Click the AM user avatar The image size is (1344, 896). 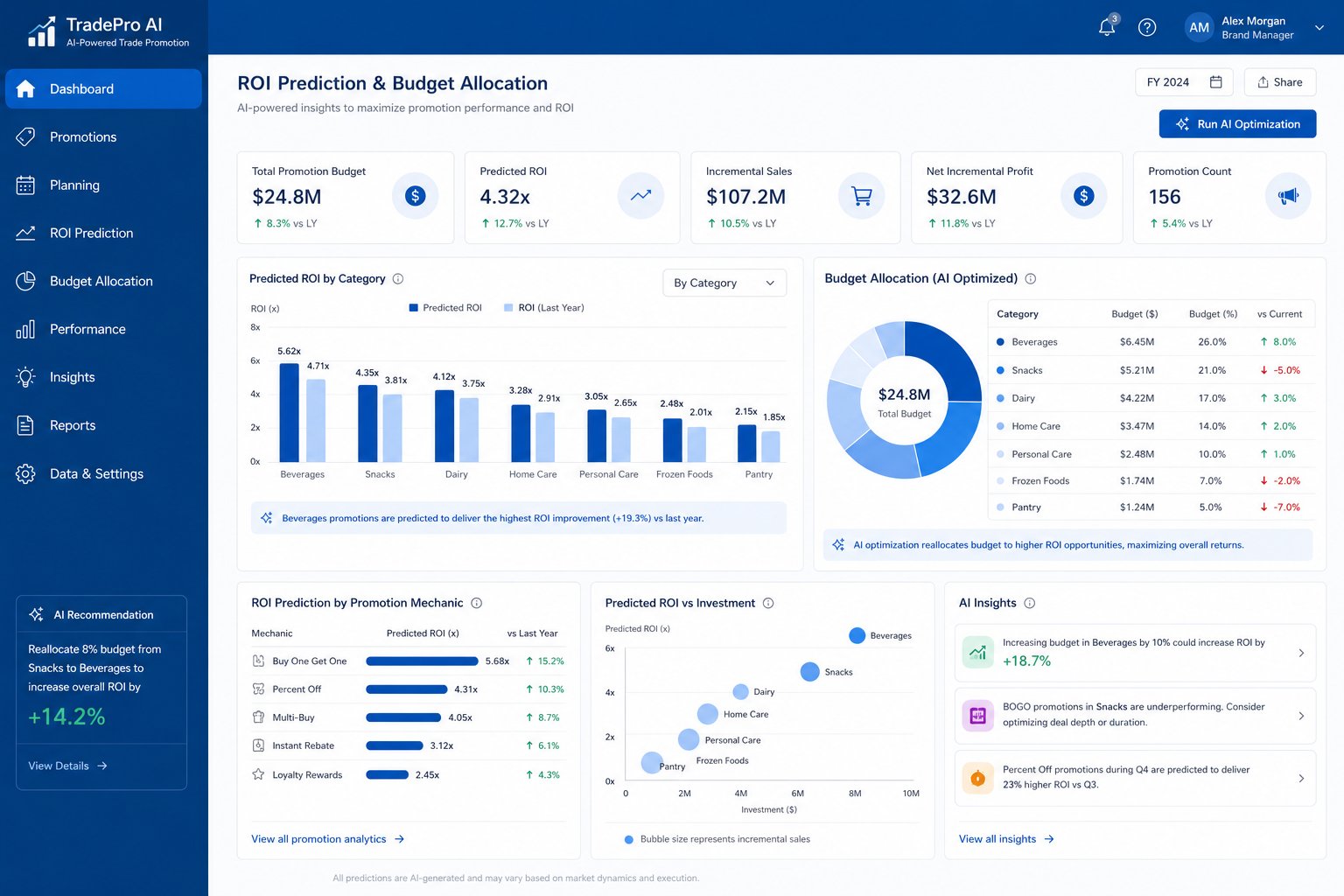point(1199,27)
